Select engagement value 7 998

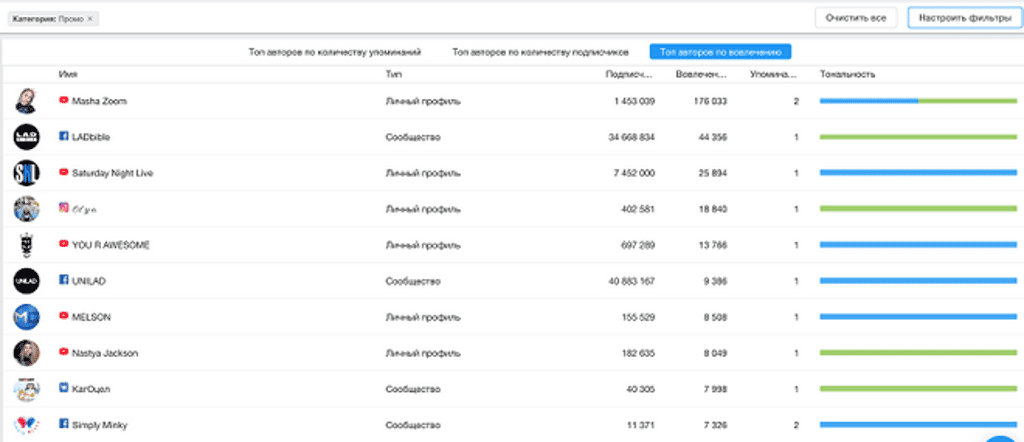[714, 389]
